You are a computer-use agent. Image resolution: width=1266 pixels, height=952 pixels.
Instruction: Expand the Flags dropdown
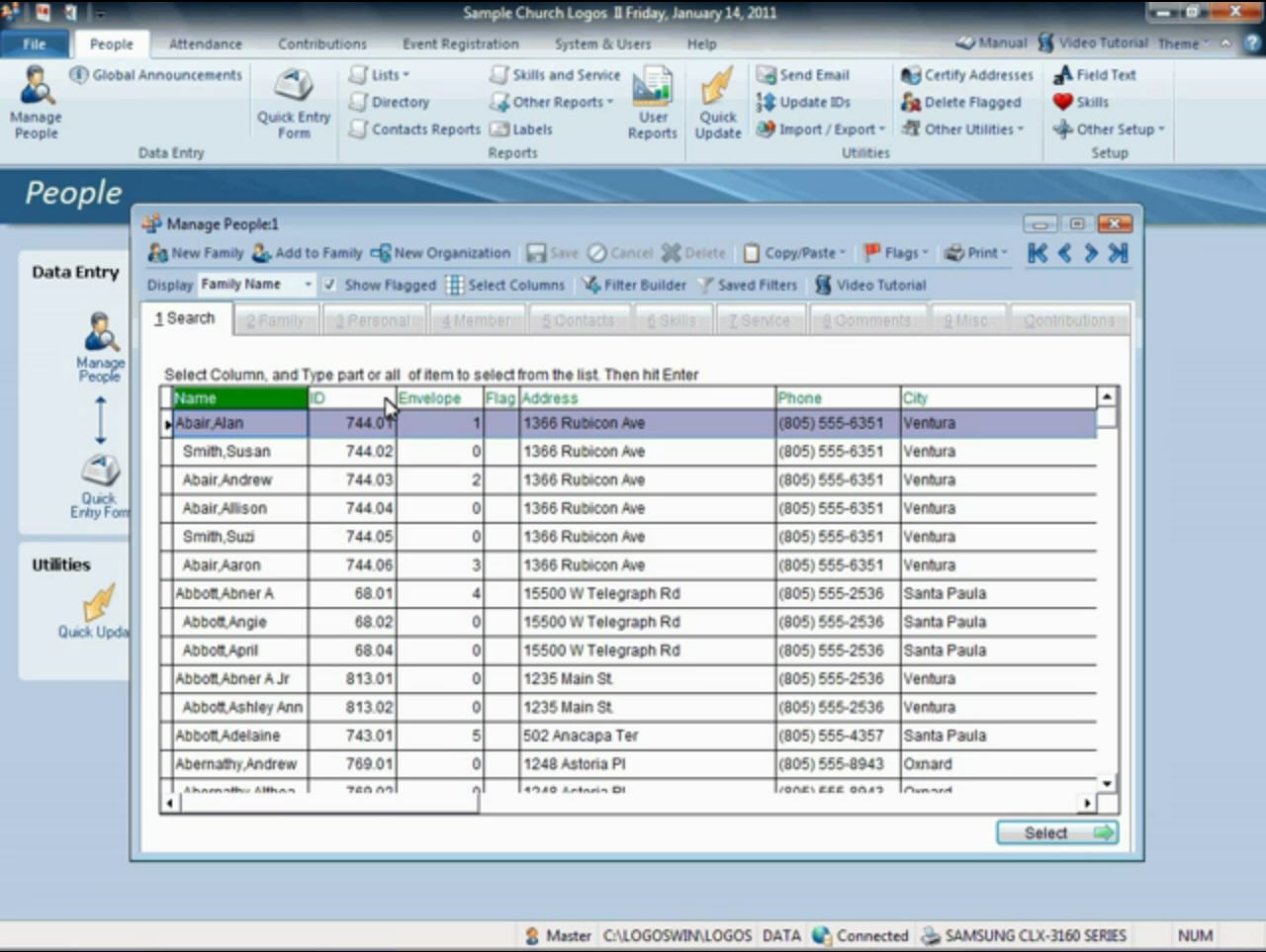(896, 253)
